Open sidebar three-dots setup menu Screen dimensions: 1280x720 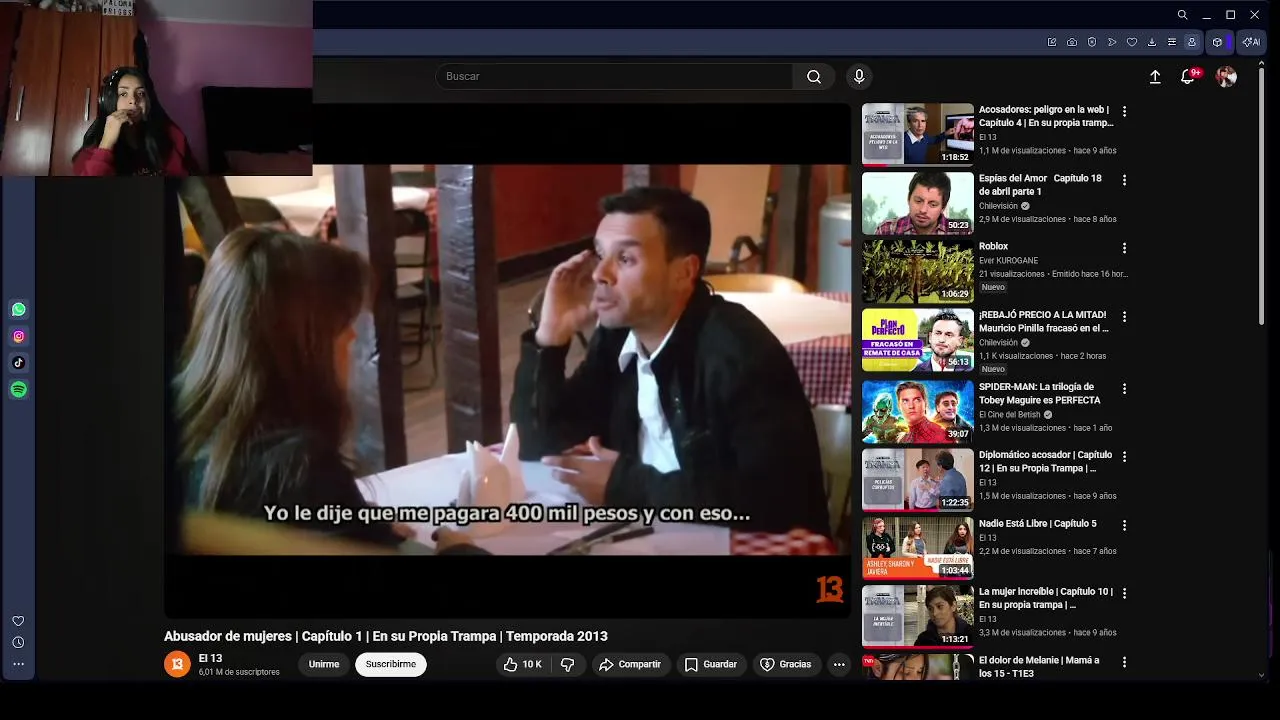pyautogui.click(x=18, y=664)
